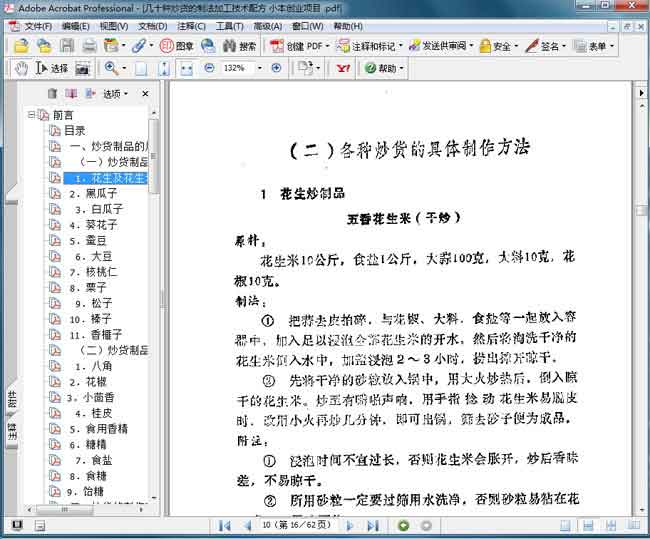Screen dimensions: 650x539
Task: Go to next page arrow
Action: [x=349, y=526]
